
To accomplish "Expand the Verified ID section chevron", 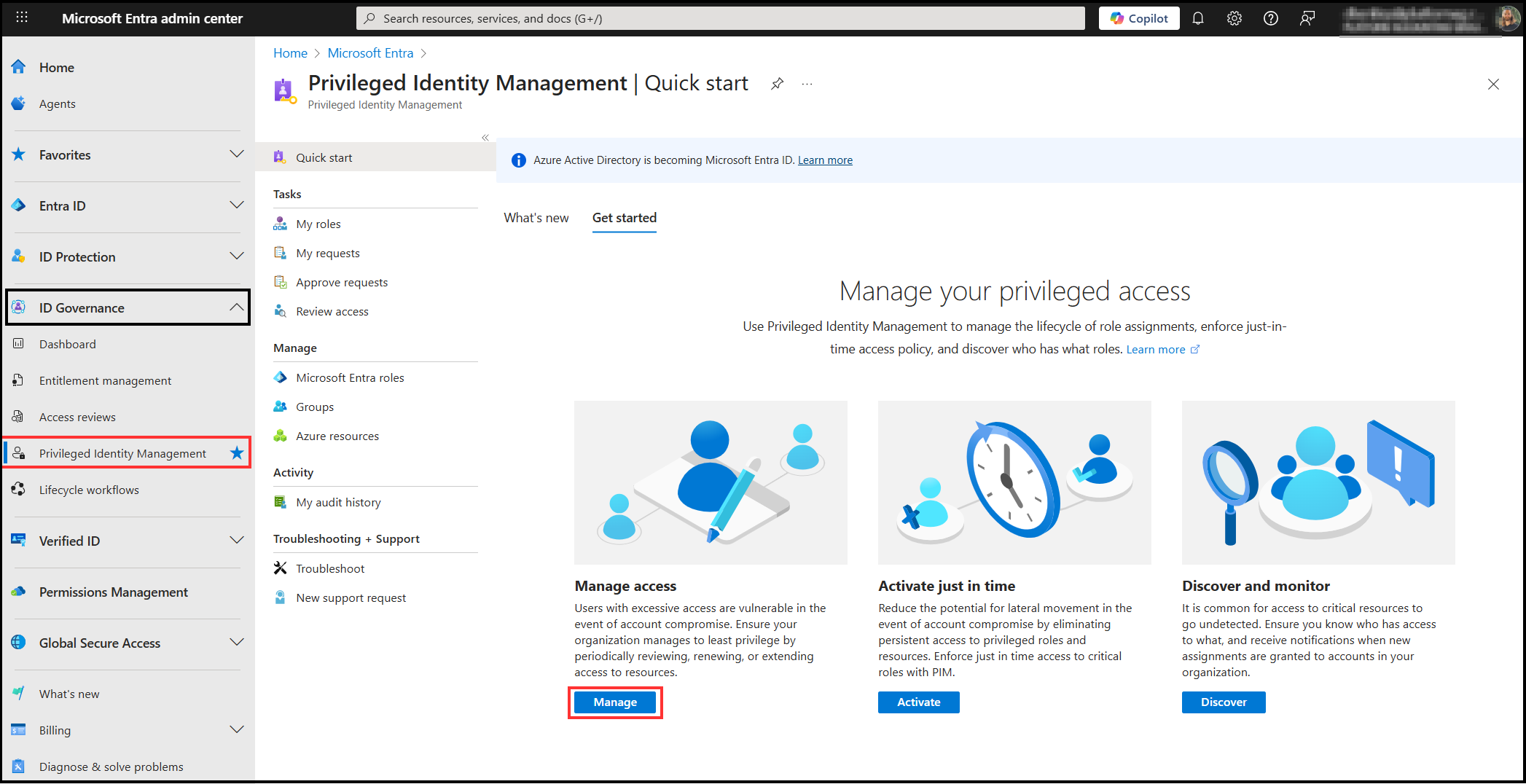I will tap(237, 540).
